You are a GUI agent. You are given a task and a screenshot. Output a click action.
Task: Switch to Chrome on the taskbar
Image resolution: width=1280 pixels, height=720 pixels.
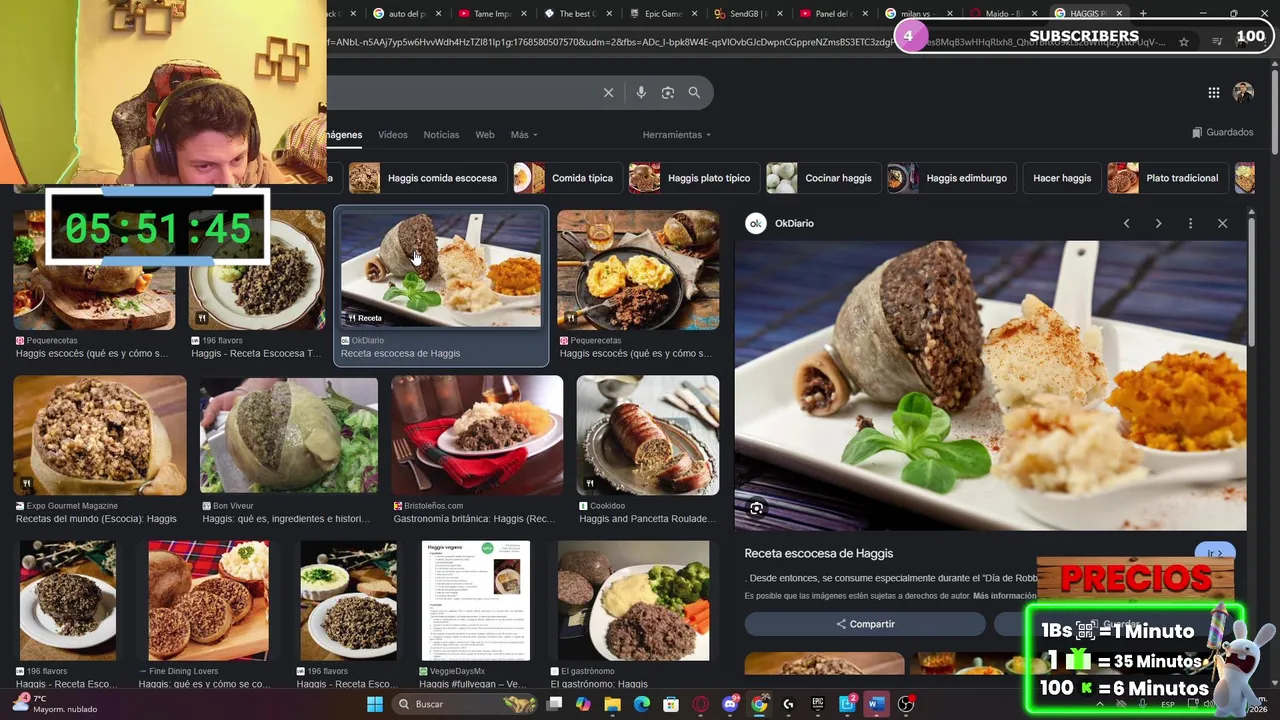(759, 704)
